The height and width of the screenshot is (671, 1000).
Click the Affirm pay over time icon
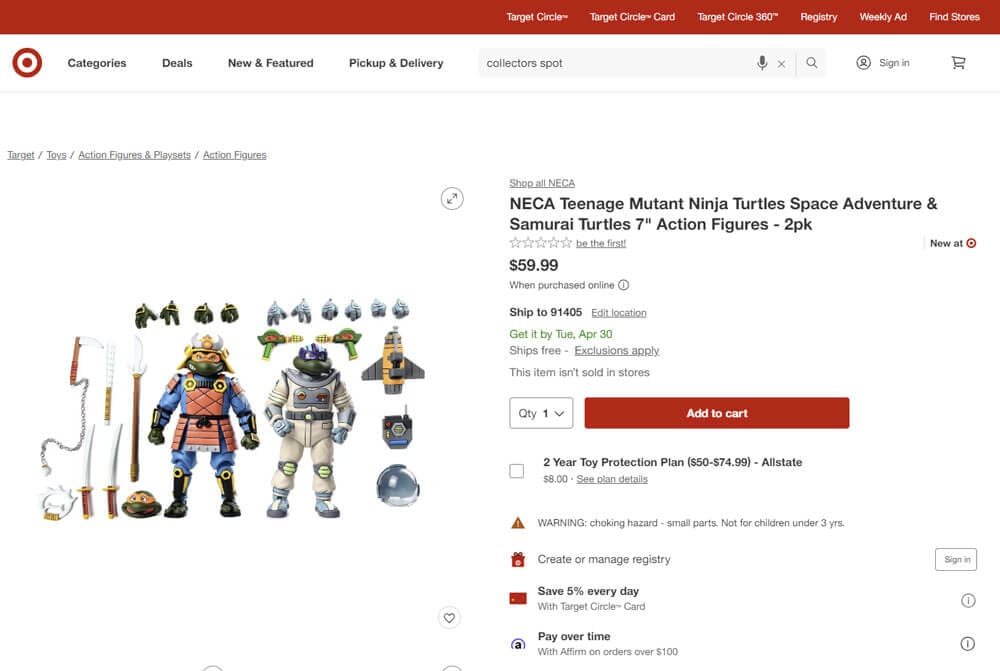[x=517, y=643]
